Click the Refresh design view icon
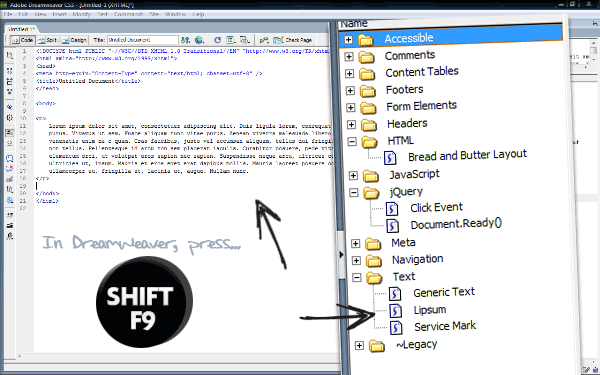Image resolution: width=600 pixels, height=375 pixels. (217, 40)
